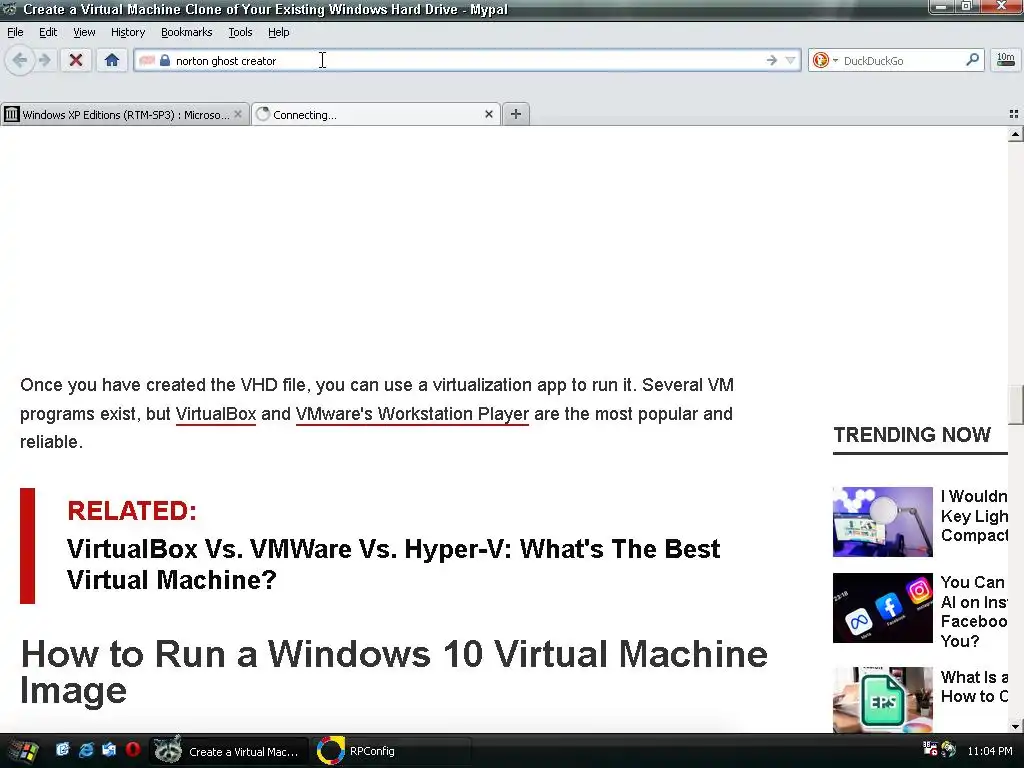Open the Help menu
Screen dimensions: 1024x768
point(279,32)
